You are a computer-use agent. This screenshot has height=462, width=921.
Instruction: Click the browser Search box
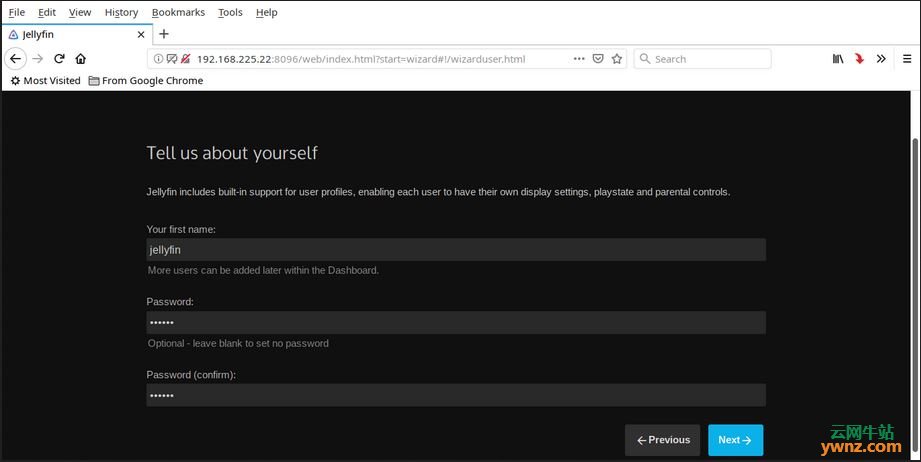702,59
